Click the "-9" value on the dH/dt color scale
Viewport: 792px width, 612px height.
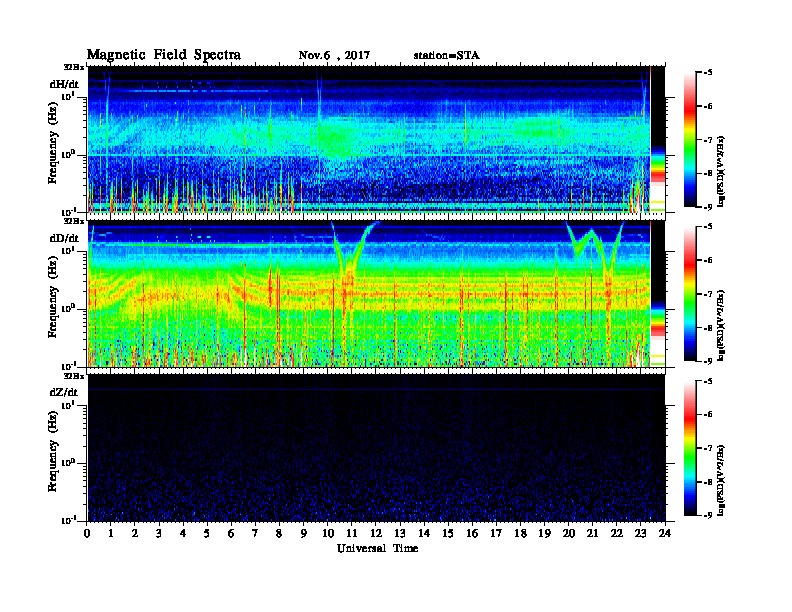pos(708,207)
